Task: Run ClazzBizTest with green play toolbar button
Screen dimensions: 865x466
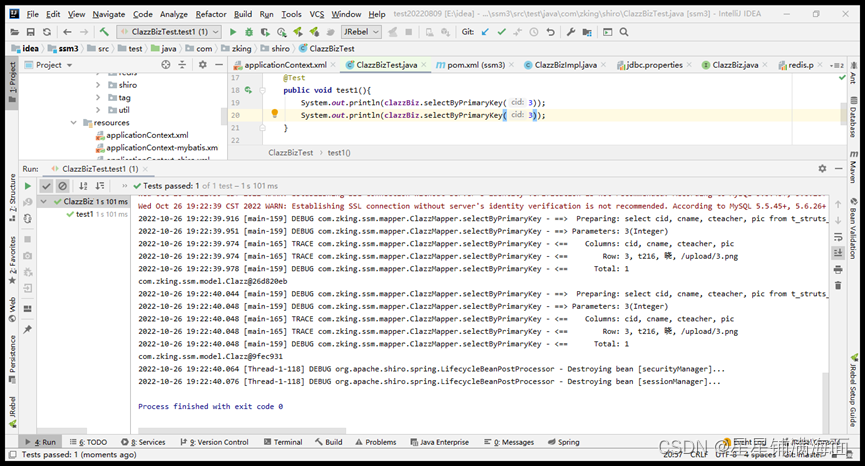Action: coord(233,32)
